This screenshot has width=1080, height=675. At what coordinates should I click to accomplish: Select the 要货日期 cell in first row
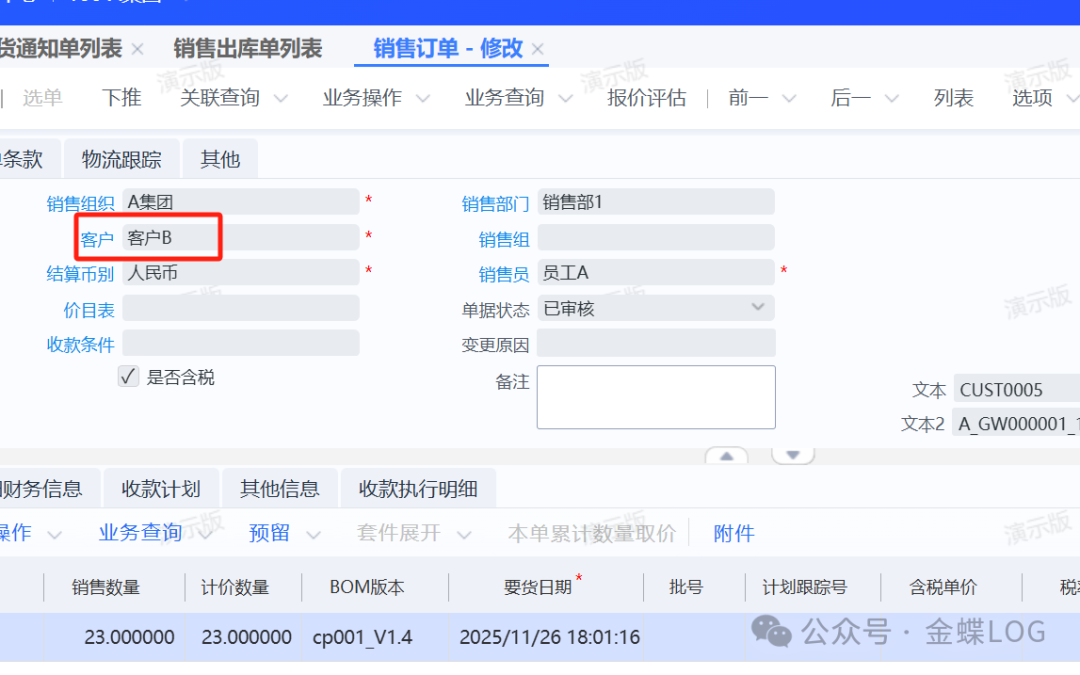point(549,637)
